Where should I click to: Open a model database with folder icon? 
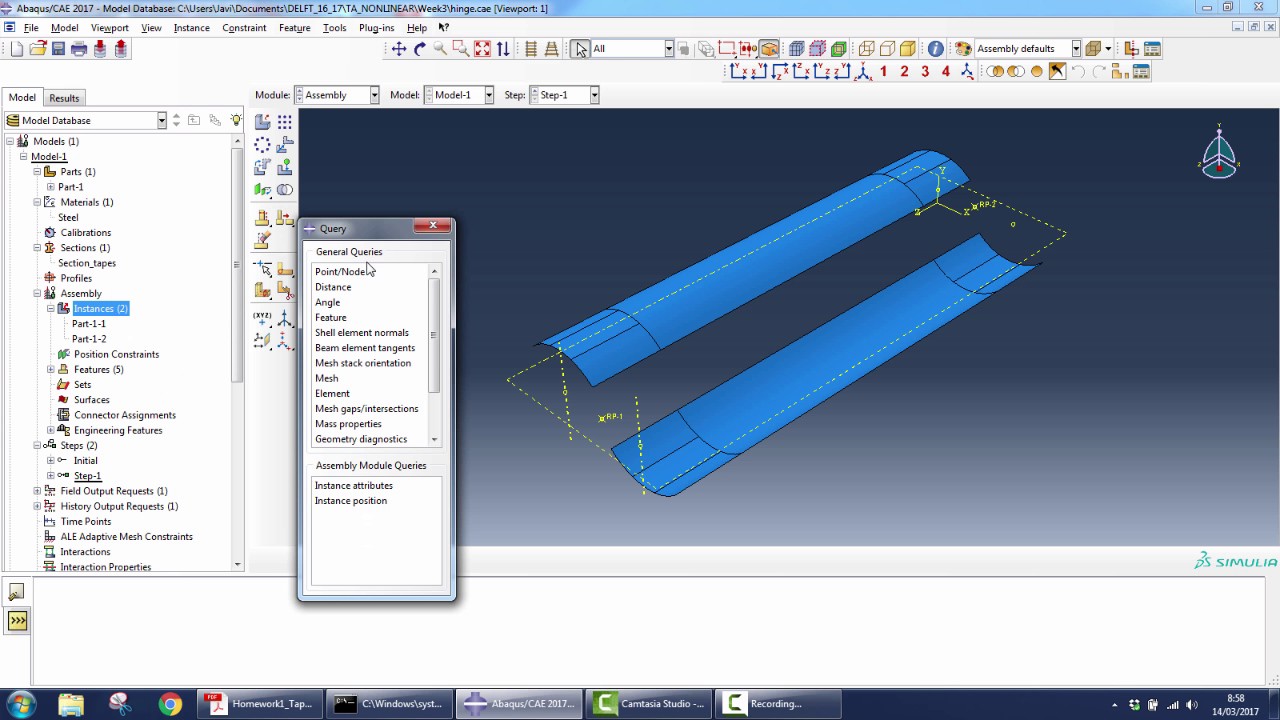38,48
